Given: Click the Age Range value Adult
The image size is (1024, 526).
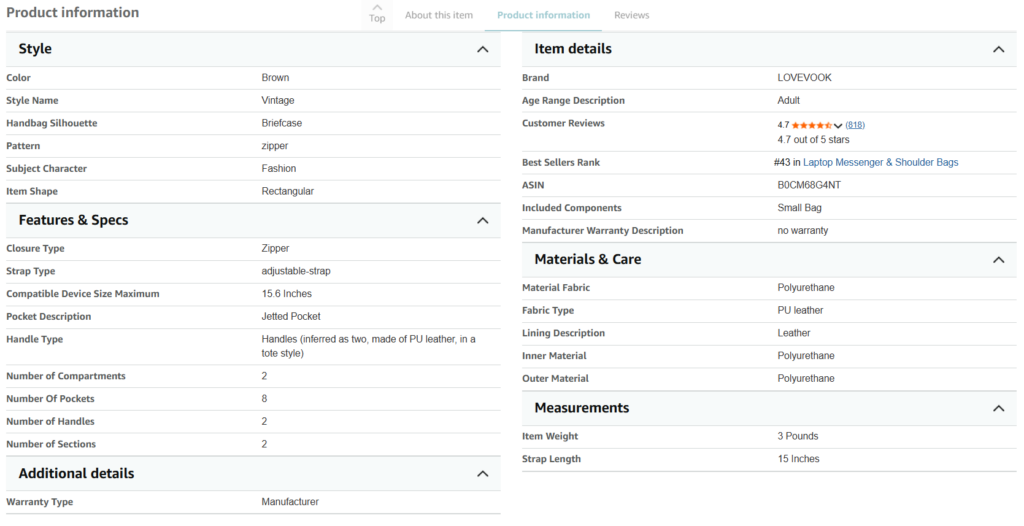Looking at the screenshot, I should click(788, 100).
